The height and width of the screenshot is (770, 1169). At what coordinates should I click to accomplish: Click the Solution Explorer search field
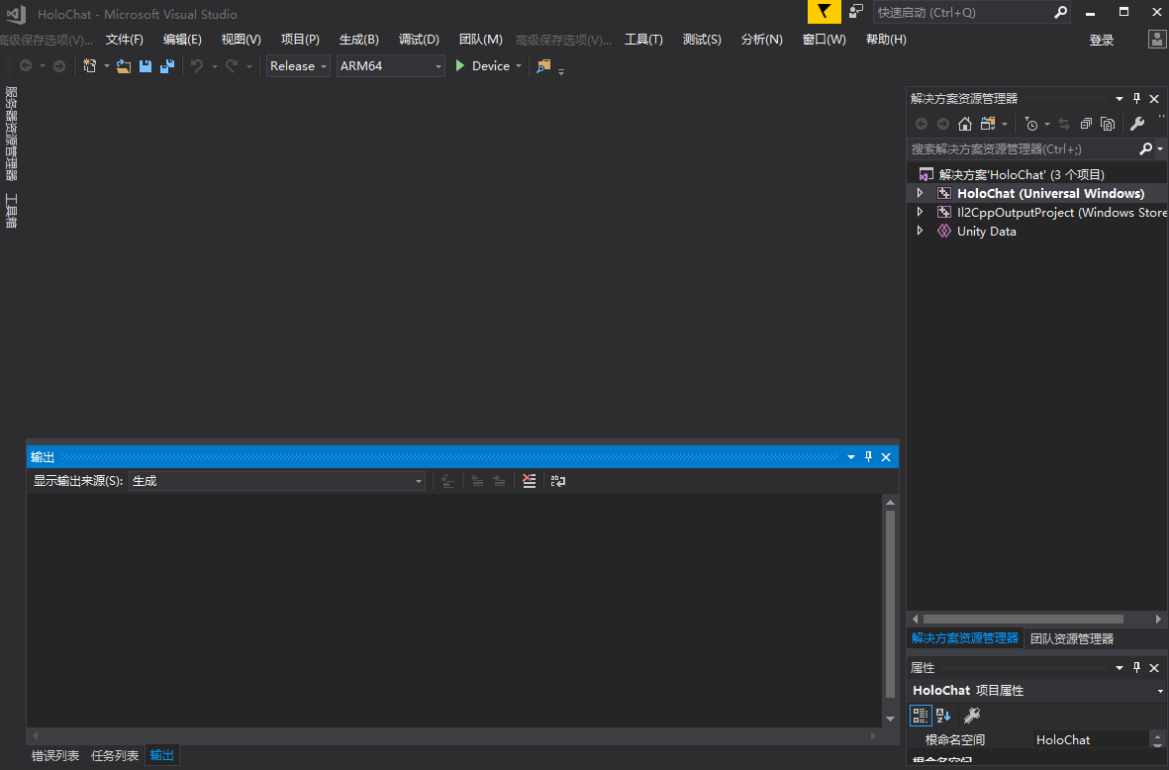[x=1022, y=149]
